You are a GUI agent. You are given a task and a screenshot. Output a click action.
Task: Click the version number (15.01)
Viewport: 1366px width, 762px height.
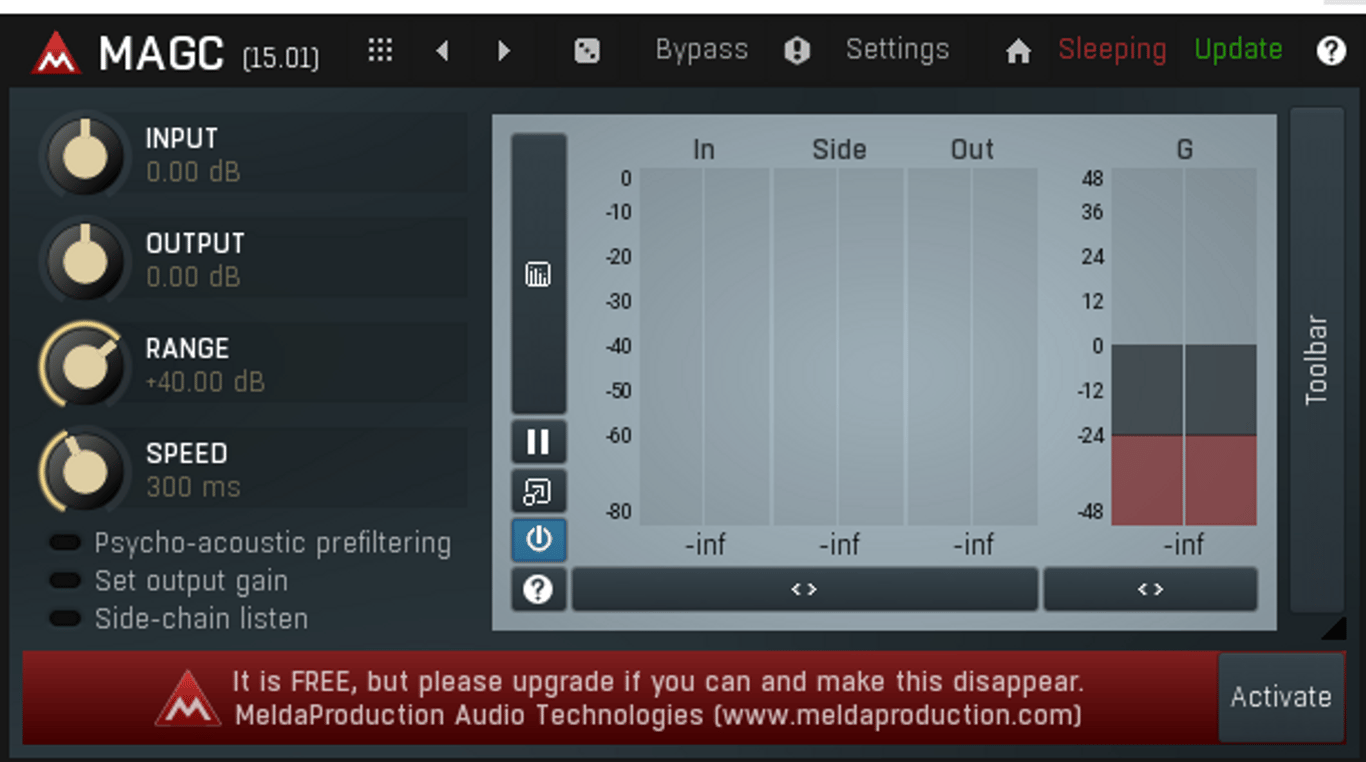(x=281, y=58)
